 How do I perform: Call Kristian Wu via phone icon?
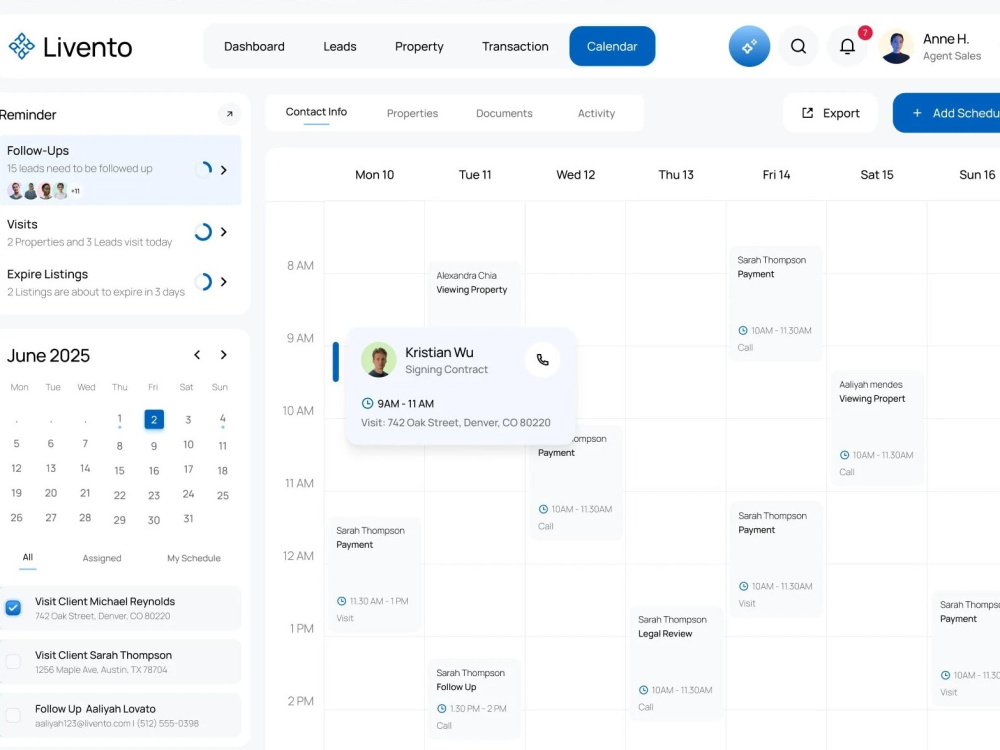pos(543,360)
